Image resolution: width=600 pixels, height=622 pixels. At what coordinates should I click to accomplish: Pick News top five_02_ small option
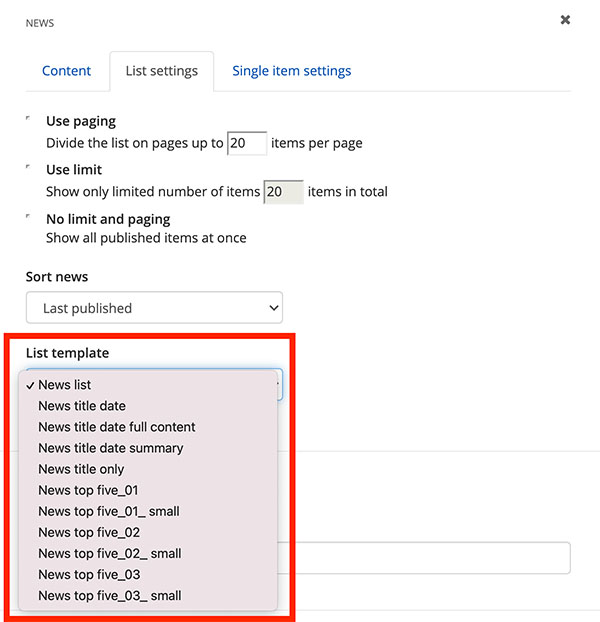148,553
